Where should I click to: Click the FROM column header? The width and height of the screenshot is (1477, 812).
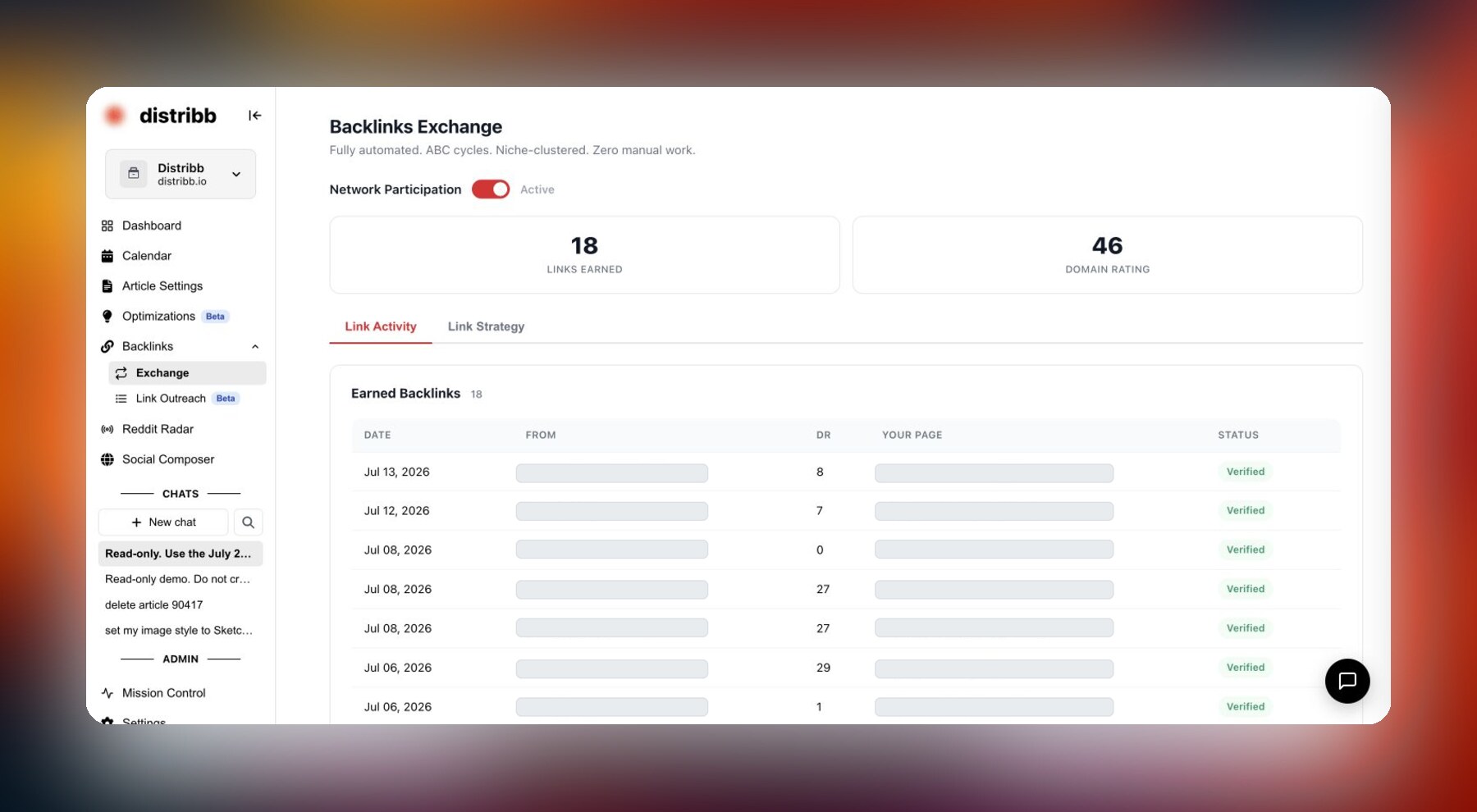(541, 435)
